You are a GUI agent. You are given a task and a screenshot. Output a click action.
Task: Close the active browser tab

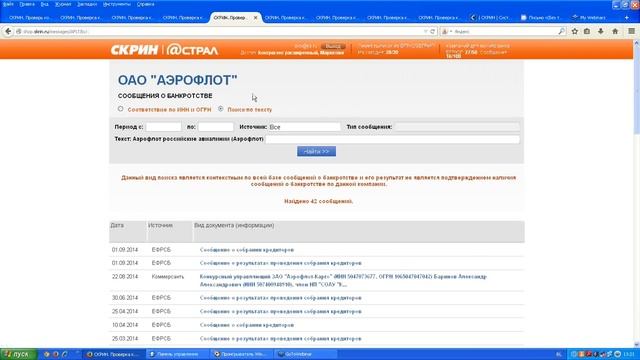256,18
